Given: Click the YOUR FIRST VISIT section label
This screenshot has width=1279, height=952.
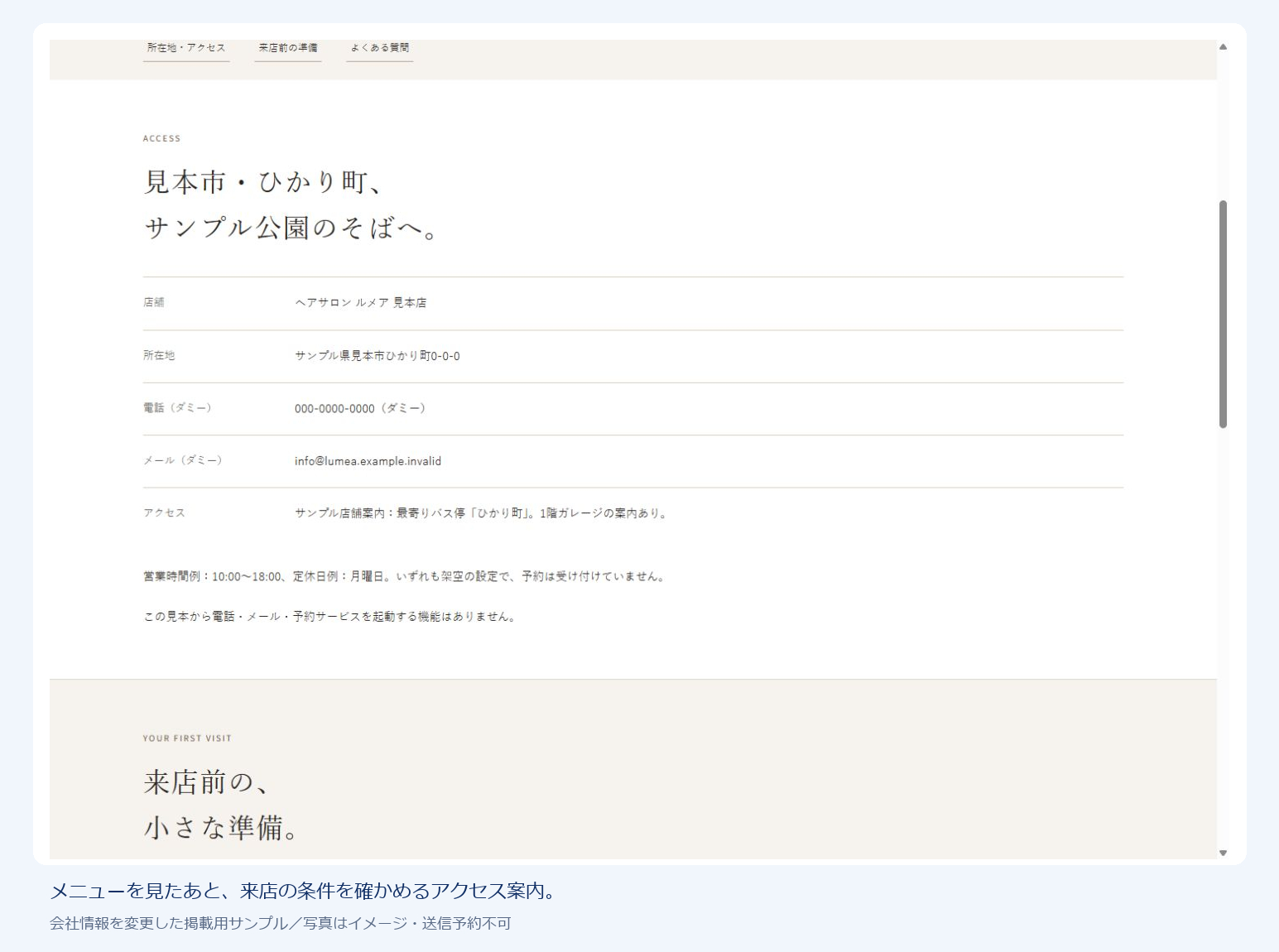Looking at the screenshot, I should click(187, 738).
